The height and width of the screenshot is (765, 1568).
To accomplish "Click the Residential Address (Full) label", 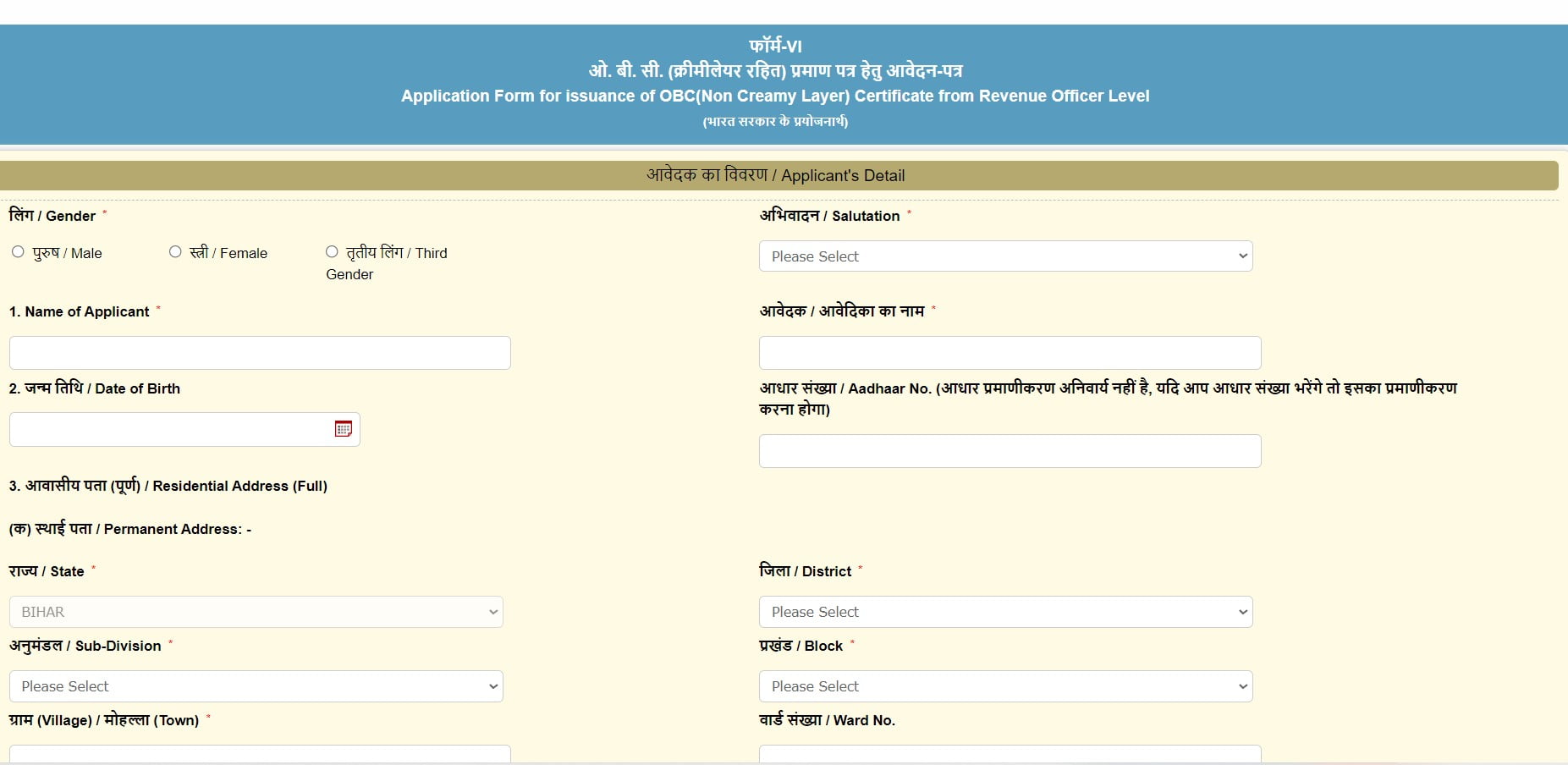I will (168, 486).
